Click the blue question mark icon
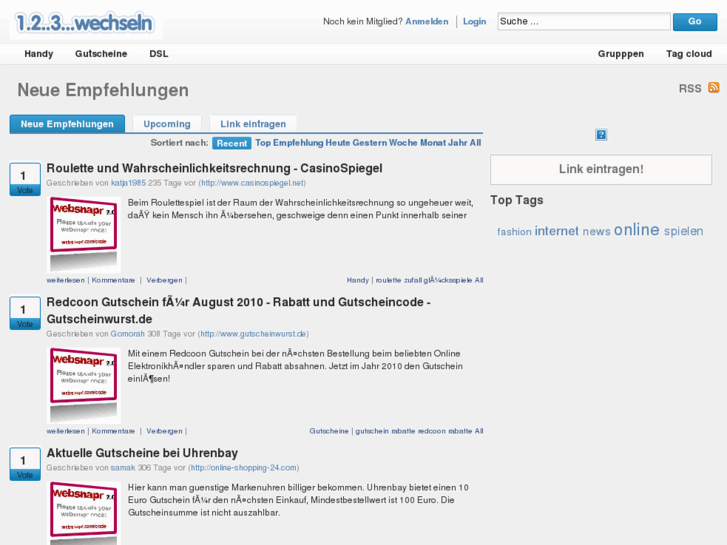 (601, 135)
